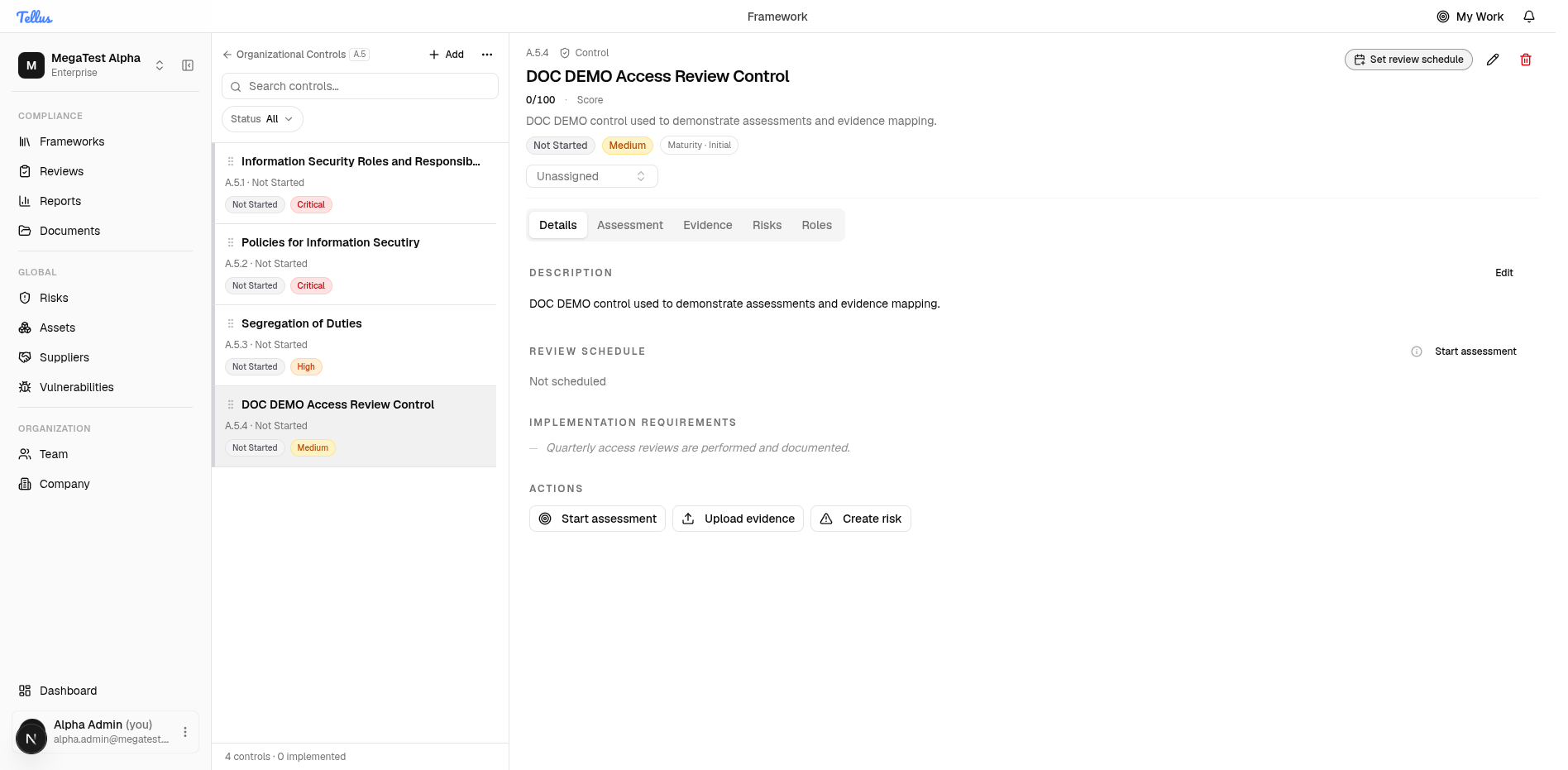This screenshot has height=770, width=1568.
Task: Click the Critical badge on A.5.1
Action: click(x=311, y=204)
